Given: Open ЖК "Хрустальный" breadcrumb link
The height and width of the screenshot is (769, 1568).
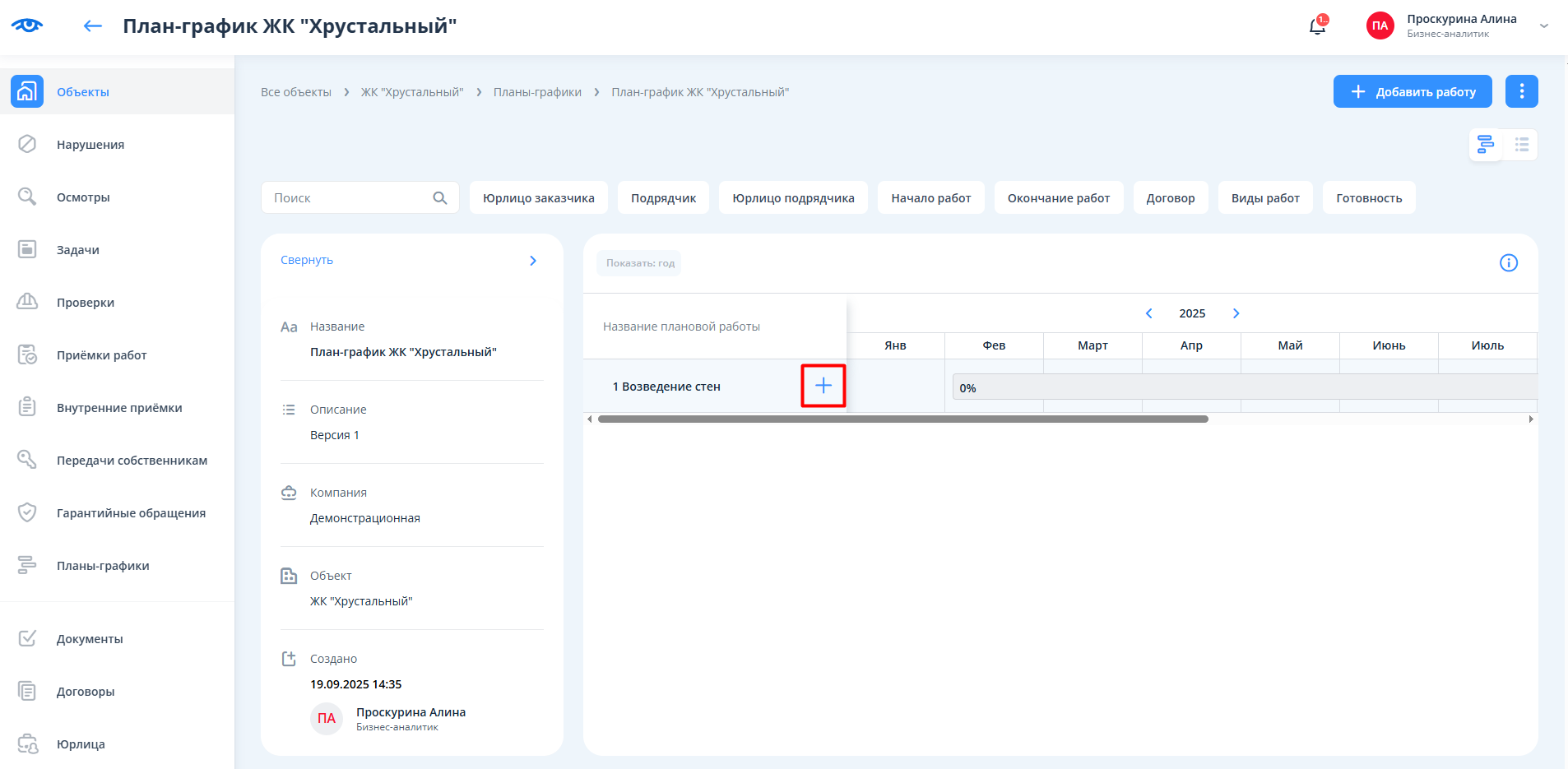Looking at the screenshot, I should 412,92.
